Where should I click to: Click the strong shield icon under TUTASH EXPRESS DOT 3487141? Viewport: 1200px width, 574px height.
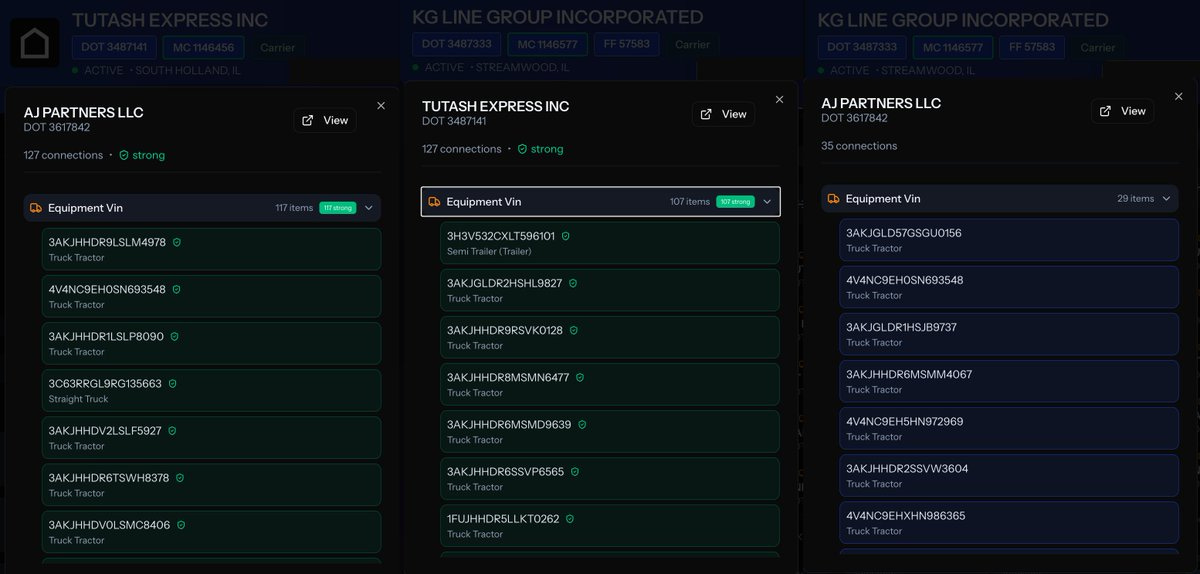click(522, 149)
